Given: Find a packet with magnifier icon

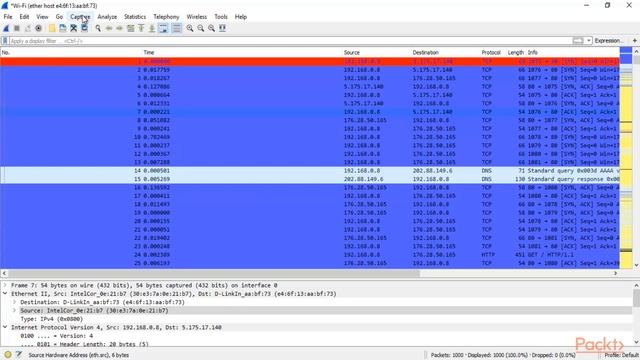Looking at the screenshot, I should pyautogui.click(x=98, y=28).
